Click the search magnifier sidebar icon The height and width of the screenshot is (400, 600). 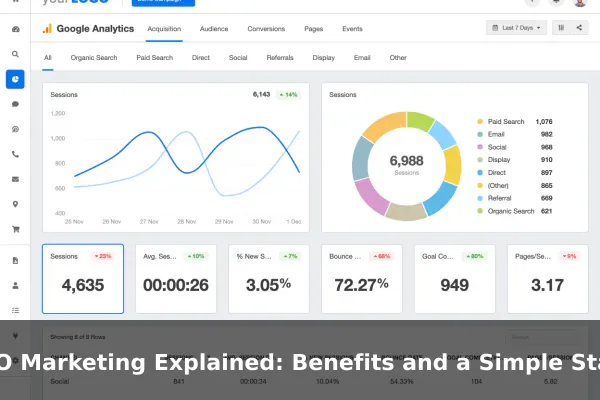(x=15, y=54)
